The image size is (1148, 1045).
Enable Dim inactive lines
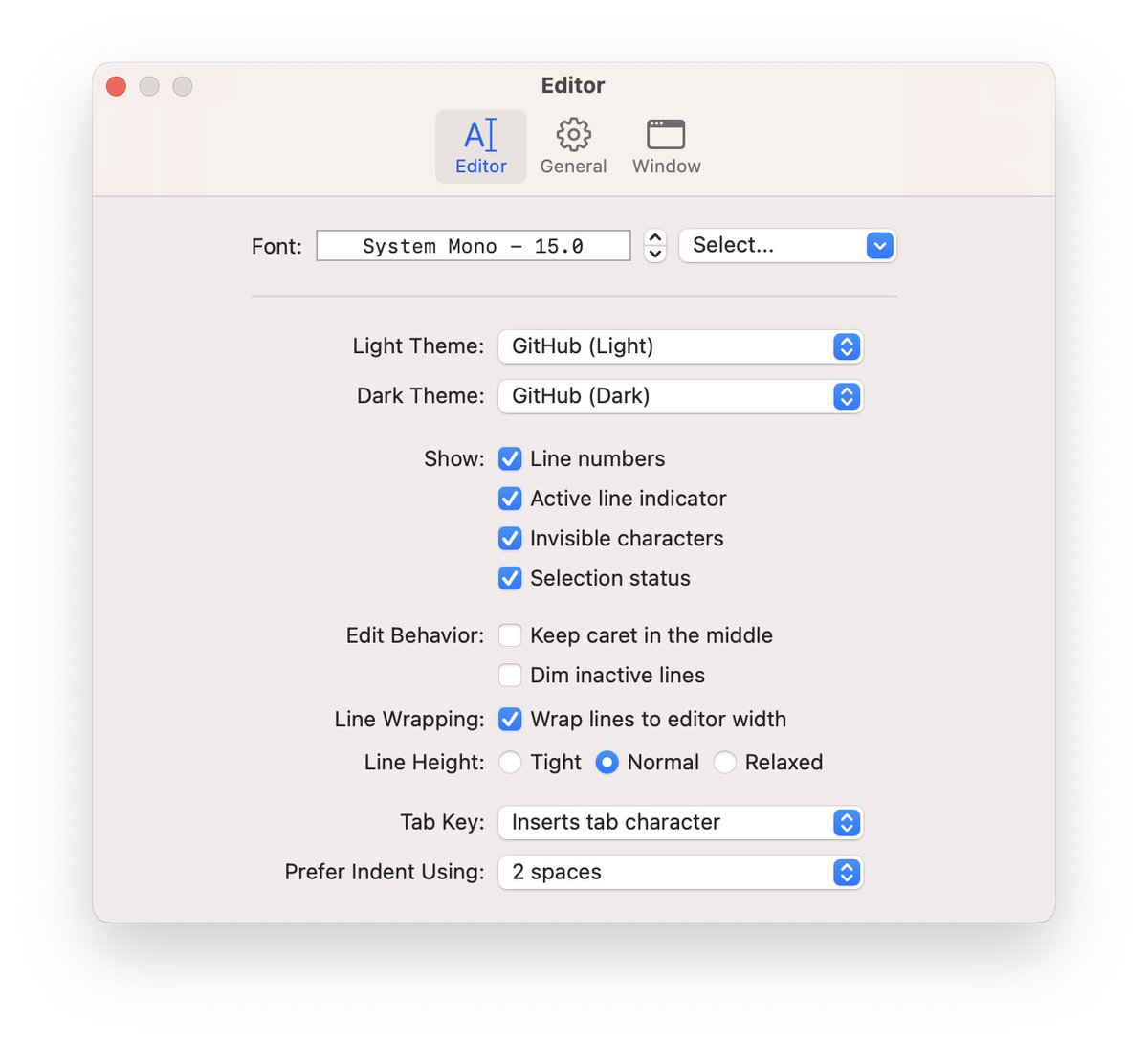(510, 676)
